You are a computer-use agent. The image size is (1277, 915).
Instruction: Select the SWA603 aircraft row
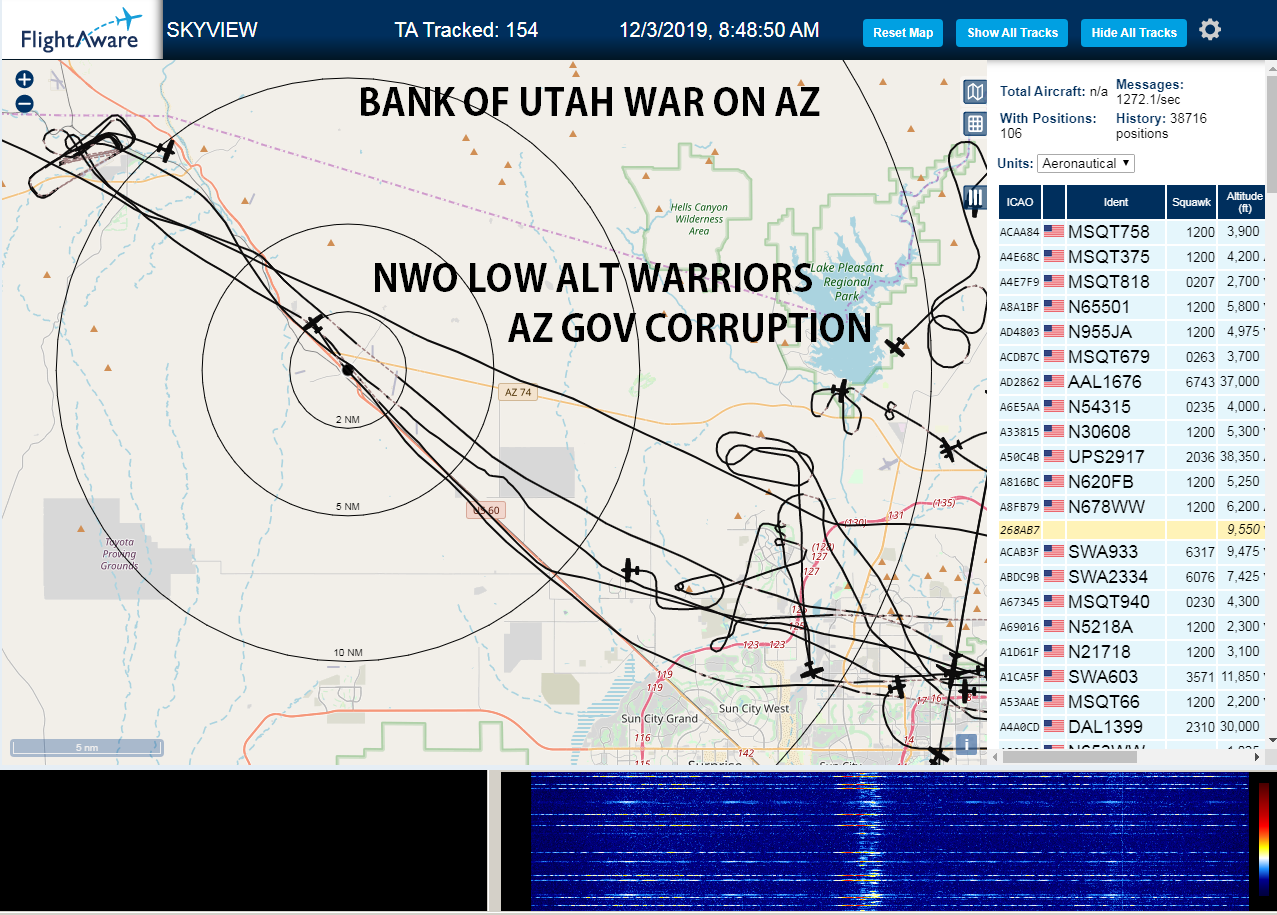(x=1133, y=676)
